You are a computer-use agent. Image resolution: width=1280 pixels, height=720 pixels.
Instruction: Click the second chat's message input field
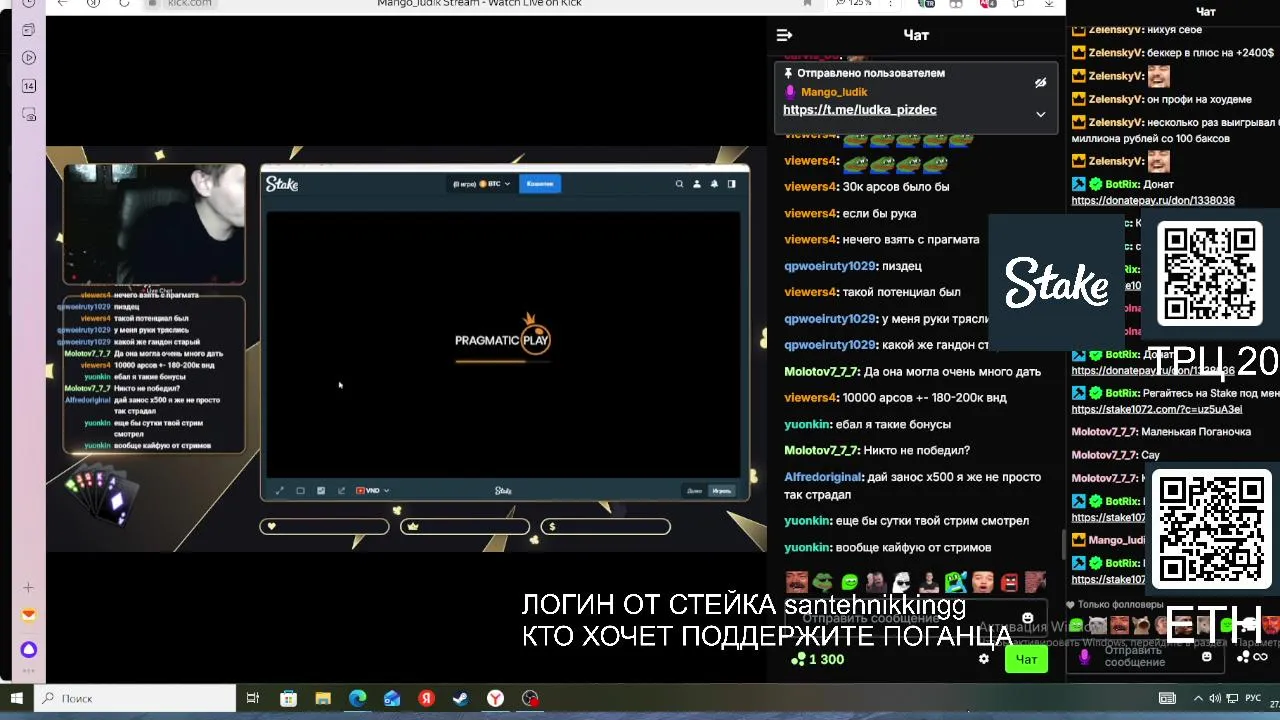point(1146,657)
